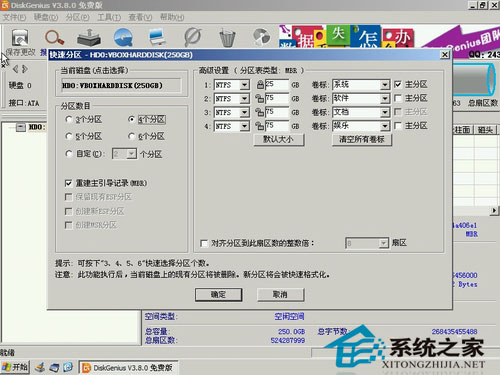Open the custom partition count dropdown

pos(132,154)
